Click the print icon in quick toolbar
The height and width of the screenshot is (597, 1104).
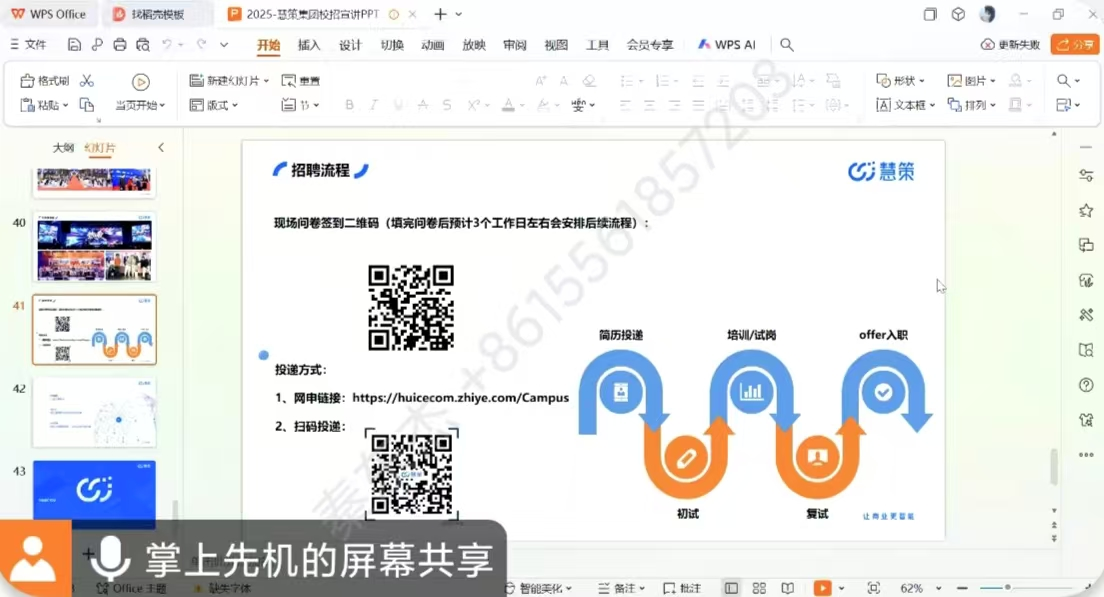[120, 45]
